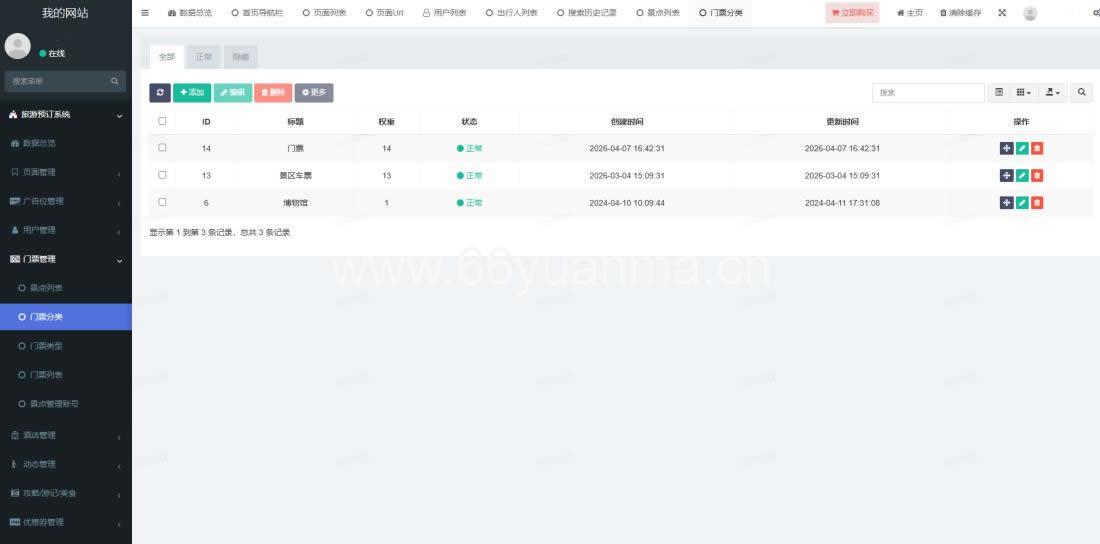Image resolution: width=1100 pixels, height=544 pixels.
Task: Click the 编辑 toolbar button
Action: click(232, 93)
